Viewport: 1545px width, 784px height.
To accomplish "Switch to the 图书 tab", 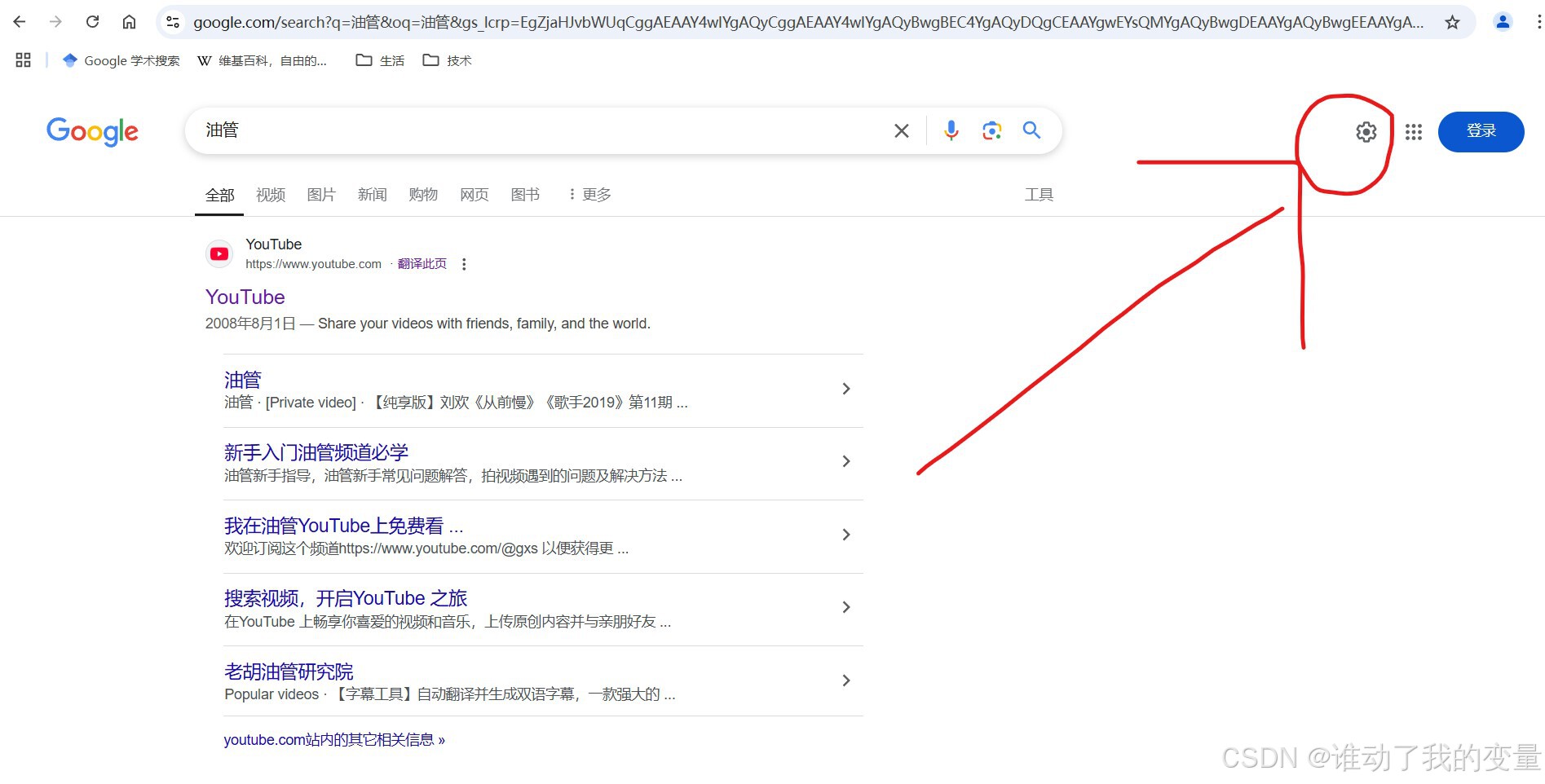I will [x=525, y=195].
